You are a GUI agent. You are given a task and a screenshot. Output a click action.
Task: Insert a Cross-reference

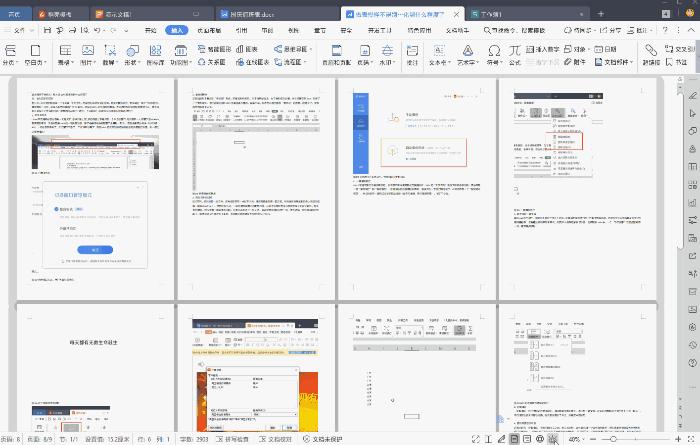click(x=680, y=49)
